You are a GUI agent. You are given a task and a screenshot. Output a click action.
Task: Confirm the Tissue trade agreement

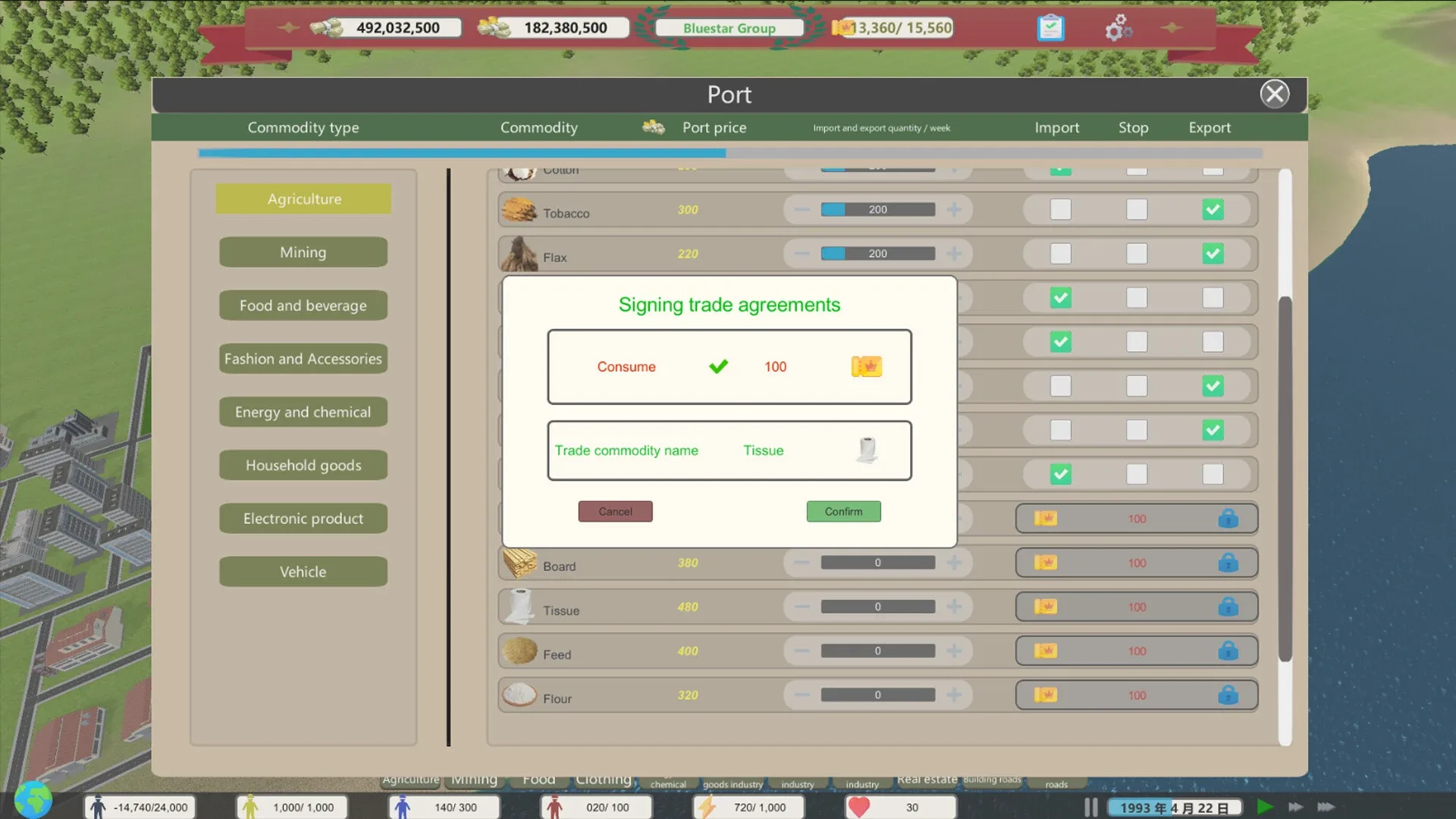(843, 512)
